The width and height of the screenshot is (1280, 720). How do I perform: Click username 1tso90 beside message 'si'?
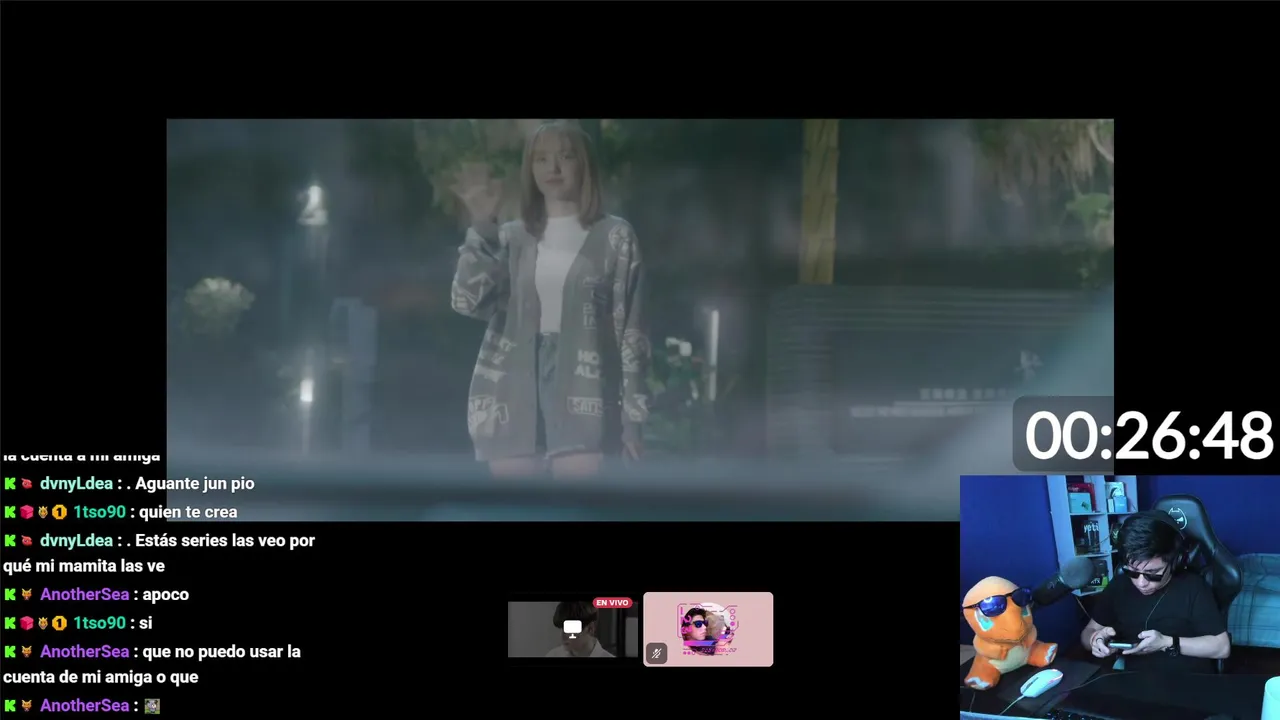tap(99, 623)
